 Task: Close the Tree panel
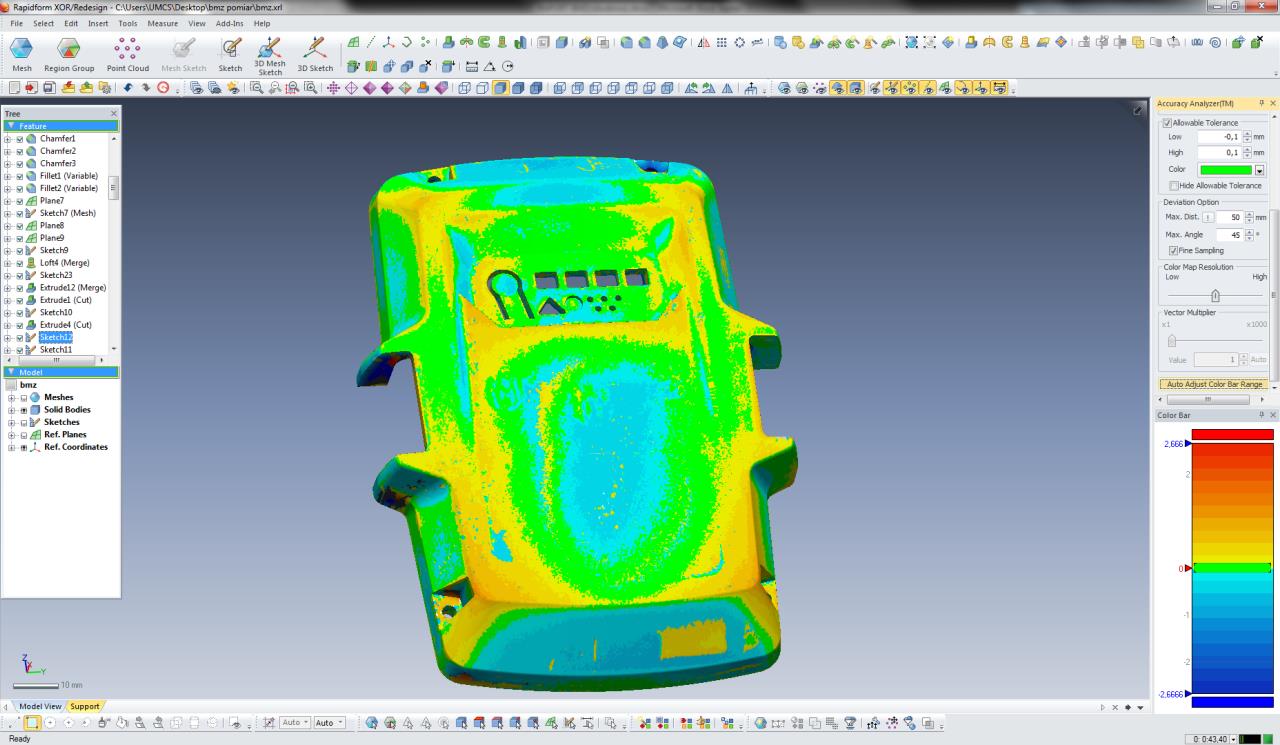[113, 114]
